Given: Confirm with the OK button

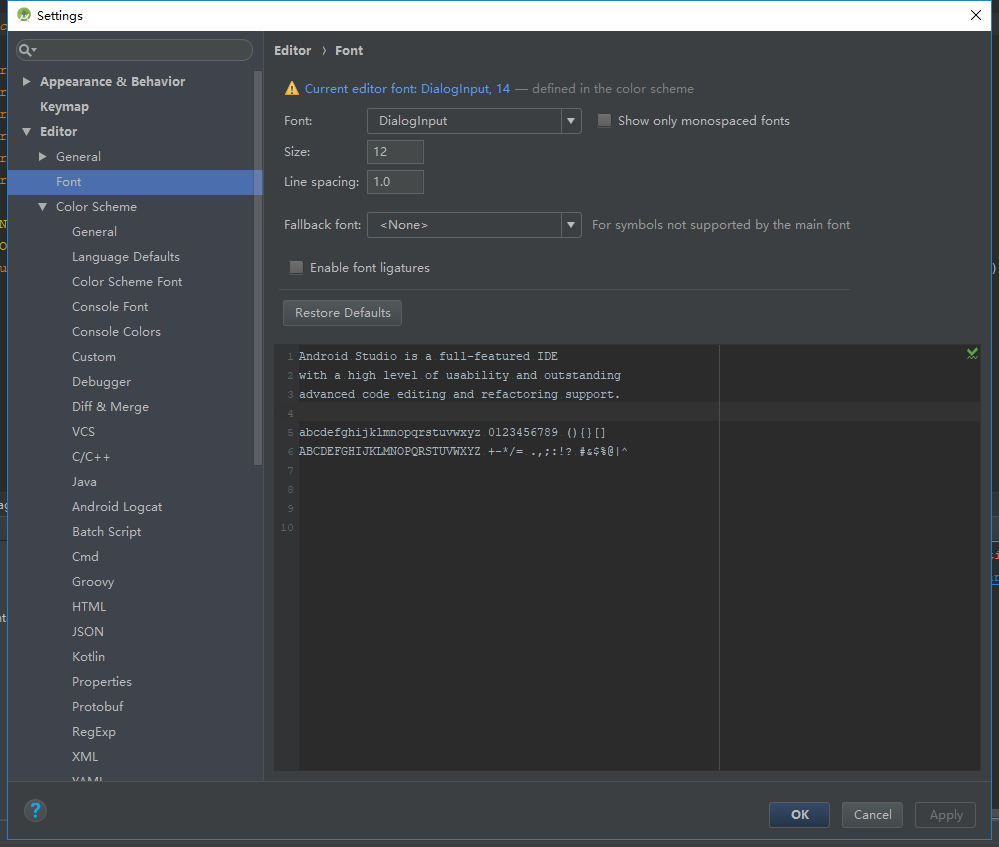Looking at the screenshot, I should point(800,814).
